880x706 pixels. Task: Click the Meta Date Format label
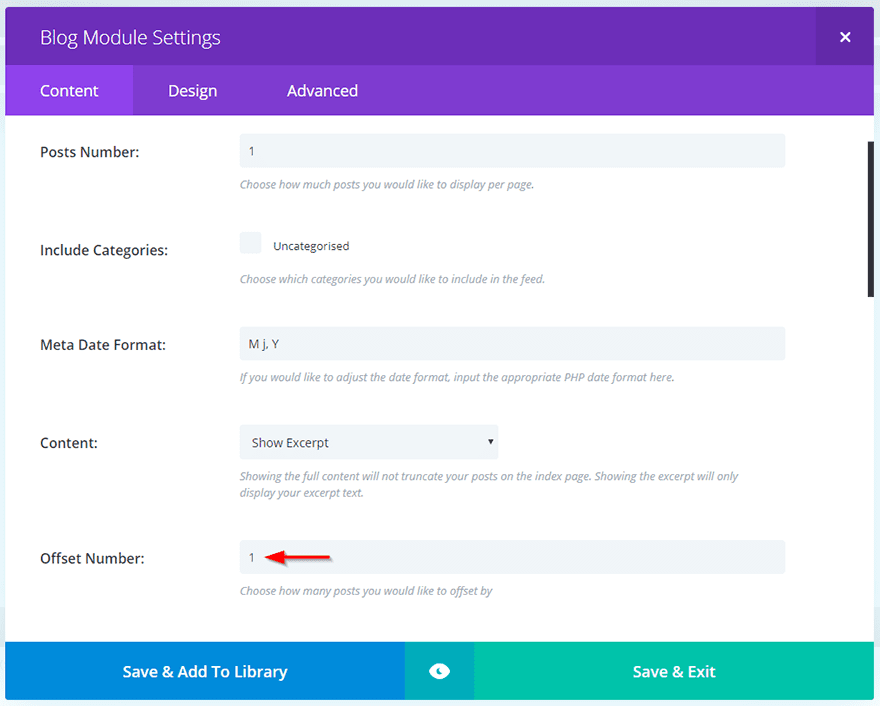click(103, 345)
